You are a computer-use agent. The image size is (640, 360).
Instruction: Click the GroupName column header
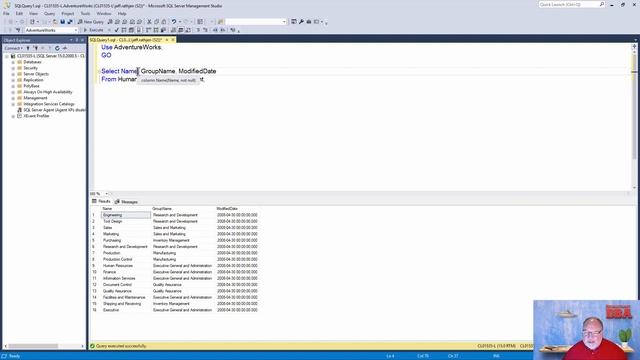[x=162, y=209]
